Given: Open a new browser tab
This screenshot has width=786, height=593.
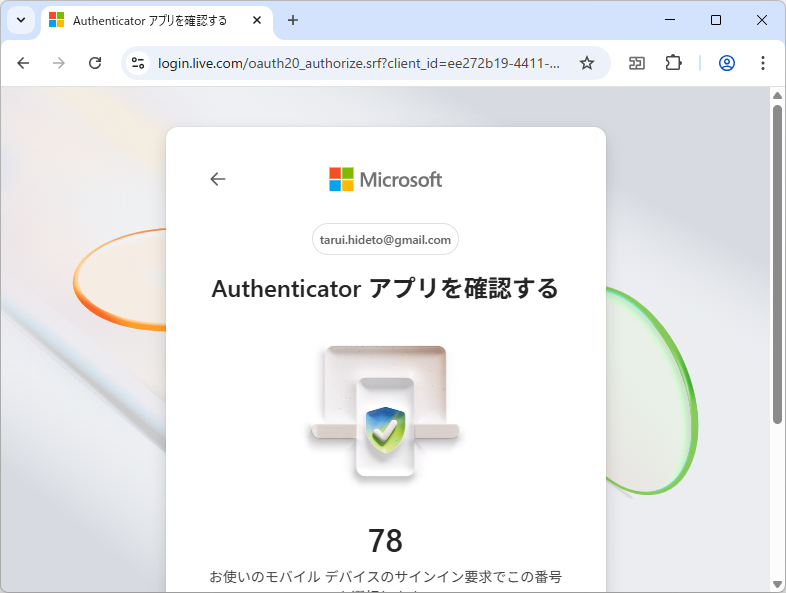Looking at the screenshot, I should 293,21.
